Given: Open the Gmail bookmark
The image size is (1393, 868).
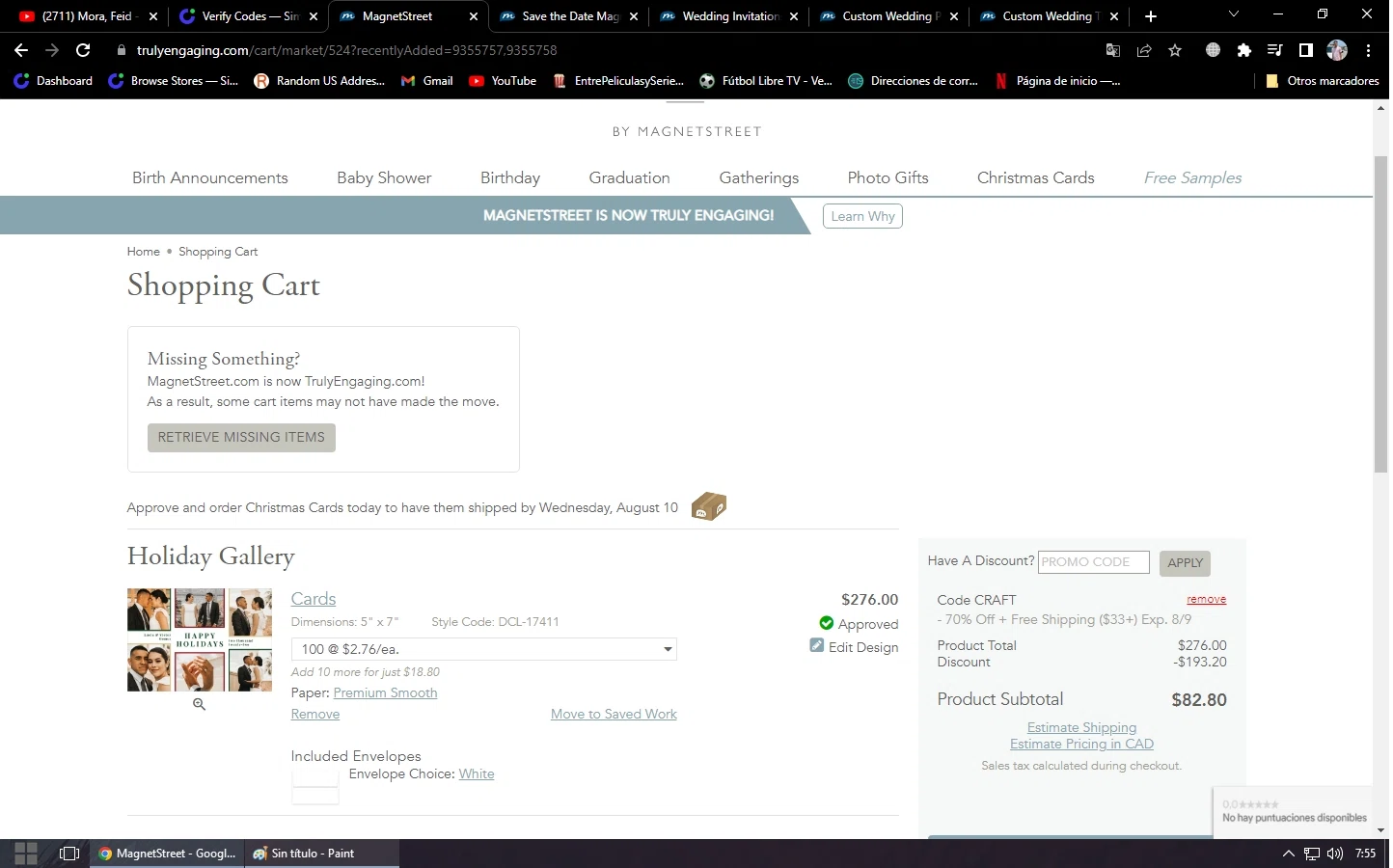Looking at the screenshot, I should [x=427, y=81].
